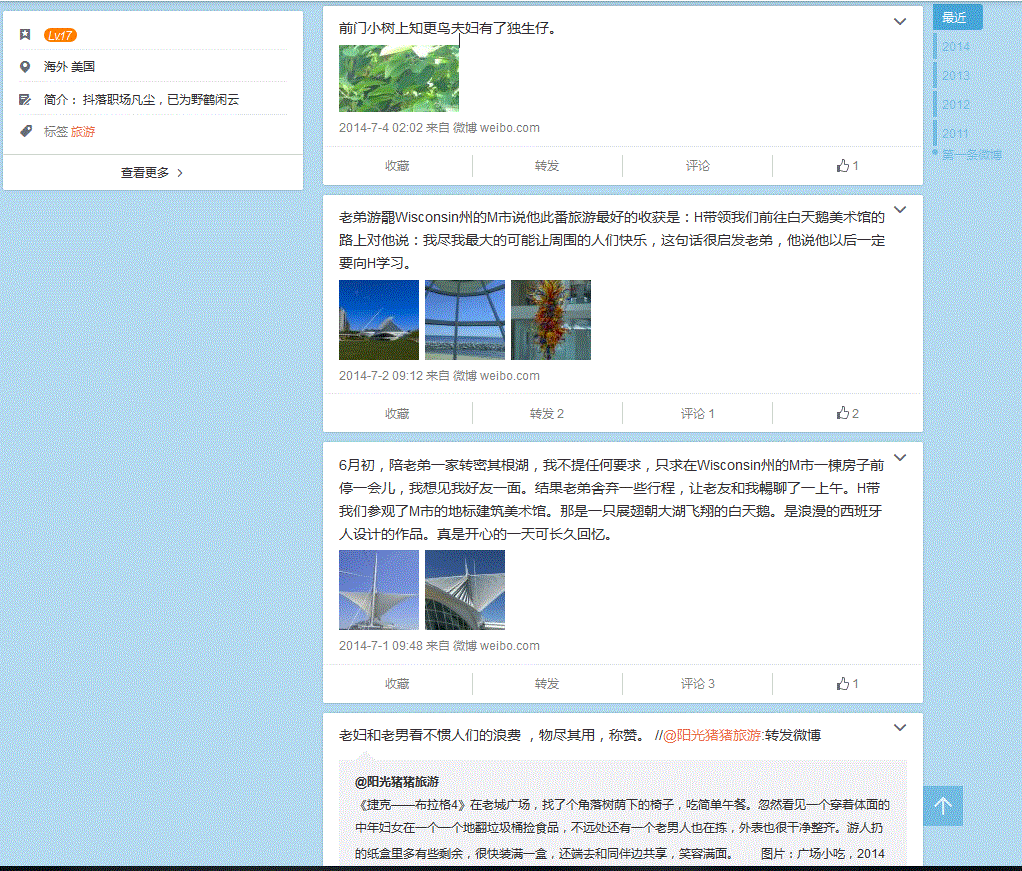Image resolution: width=1022 pixels, height=871 pixels.
Task: Click the location pin icon beside 海外 美国
Action: point(25,67)
